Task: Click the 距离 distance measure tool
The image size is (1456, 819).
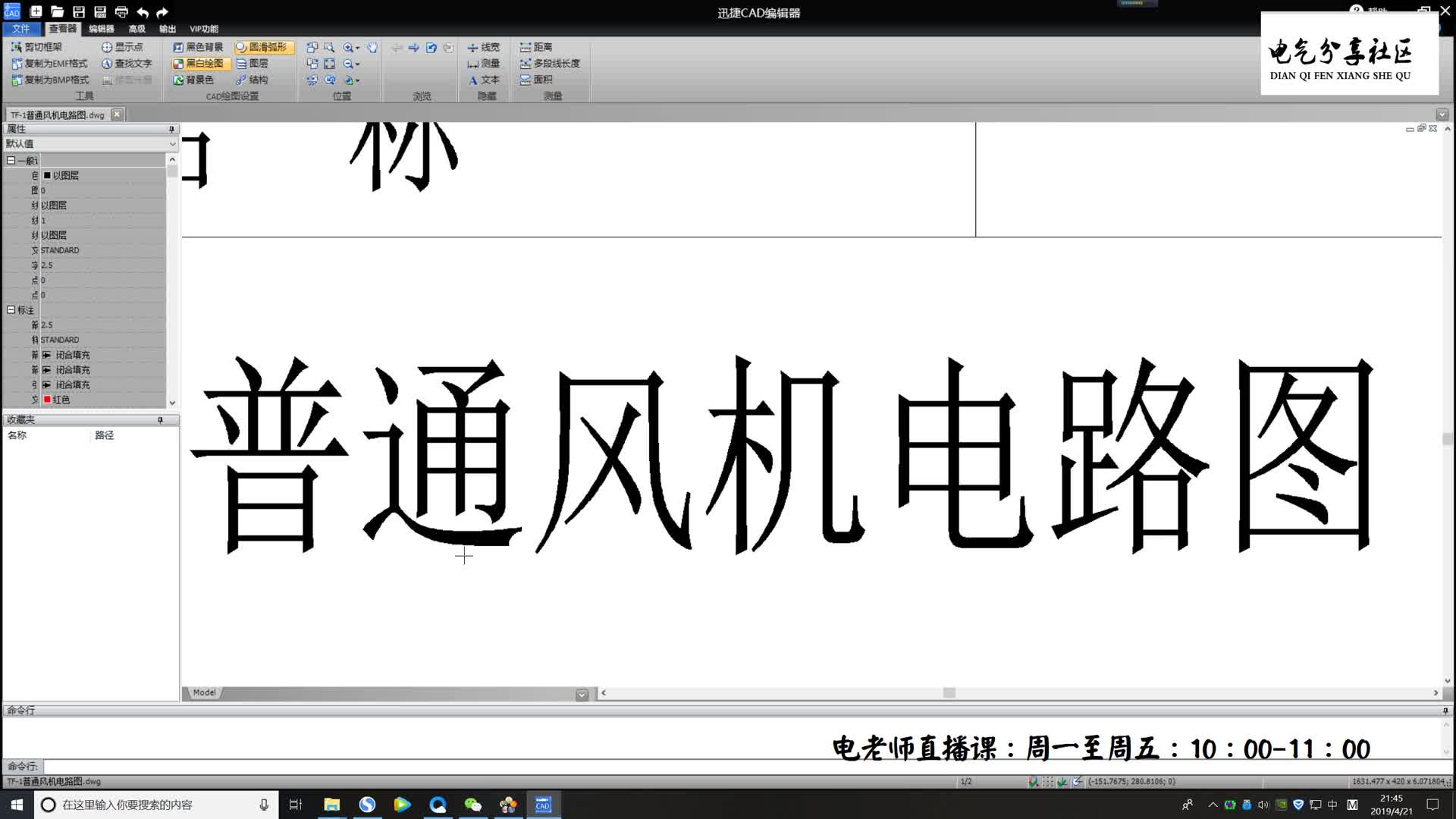Action: click(536, 47)
